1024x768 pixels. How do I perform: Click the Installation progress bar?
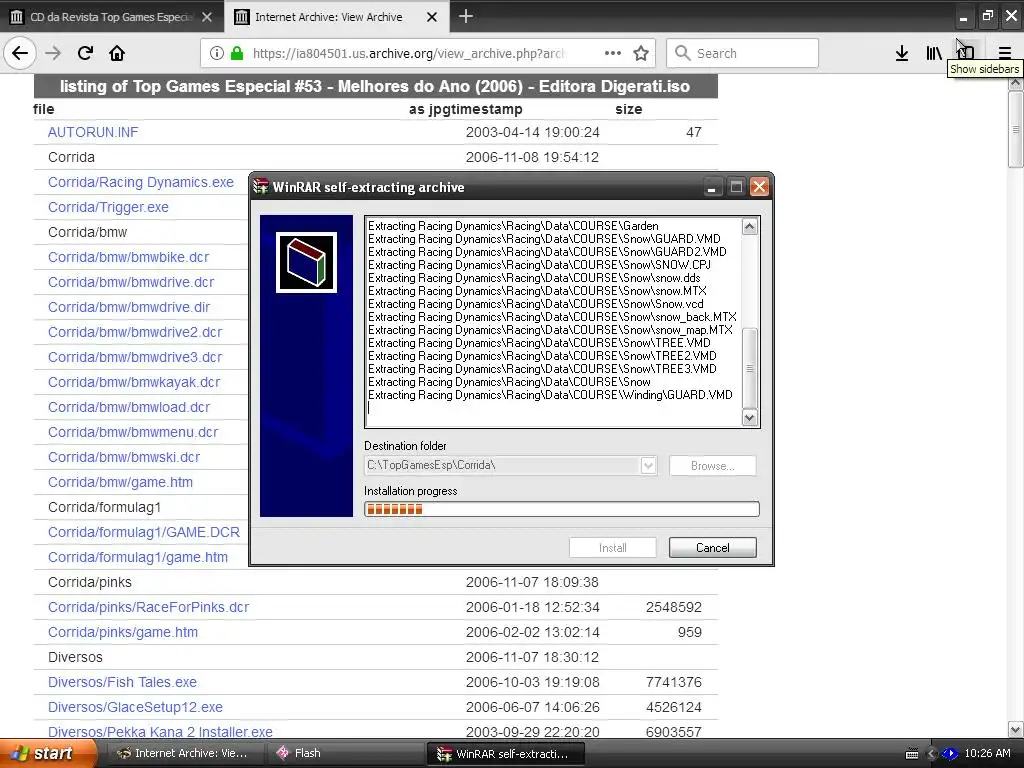[562, 509]
